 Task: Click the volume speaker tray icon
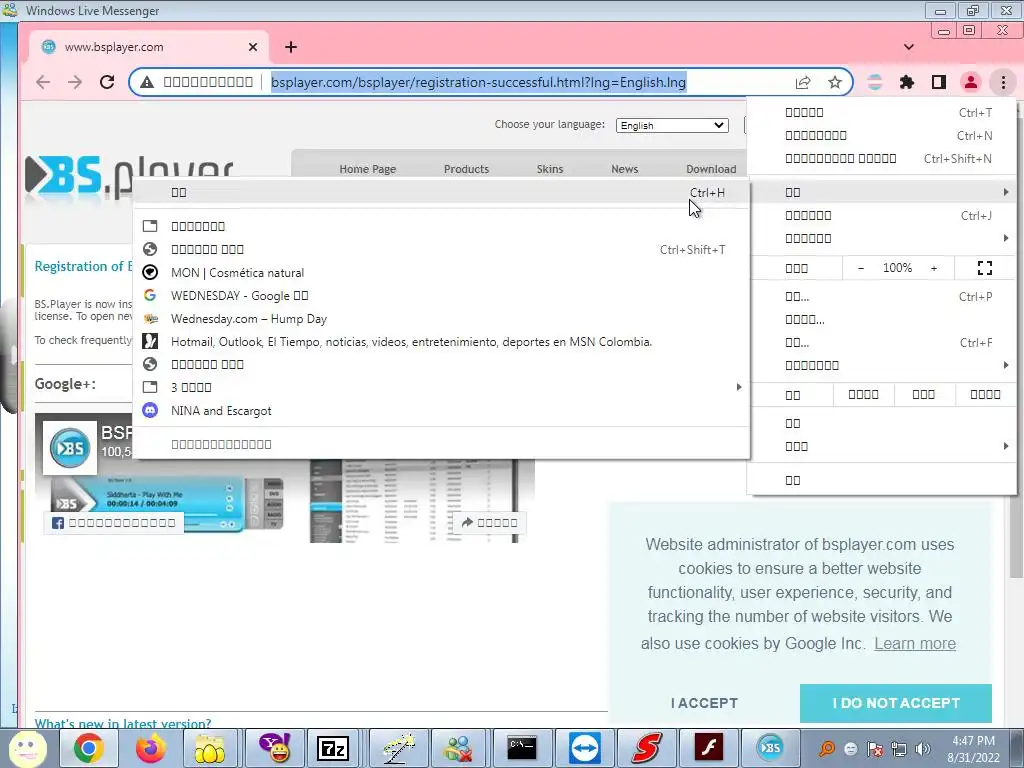pos(923,748)
